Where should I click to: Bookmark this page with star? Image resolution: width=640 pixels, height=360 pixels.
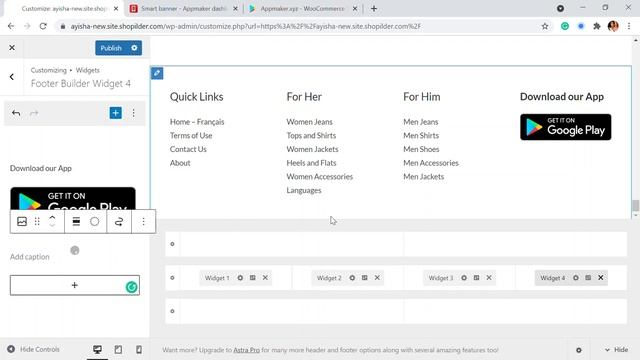pyautogui.click(x=545, y=26)
